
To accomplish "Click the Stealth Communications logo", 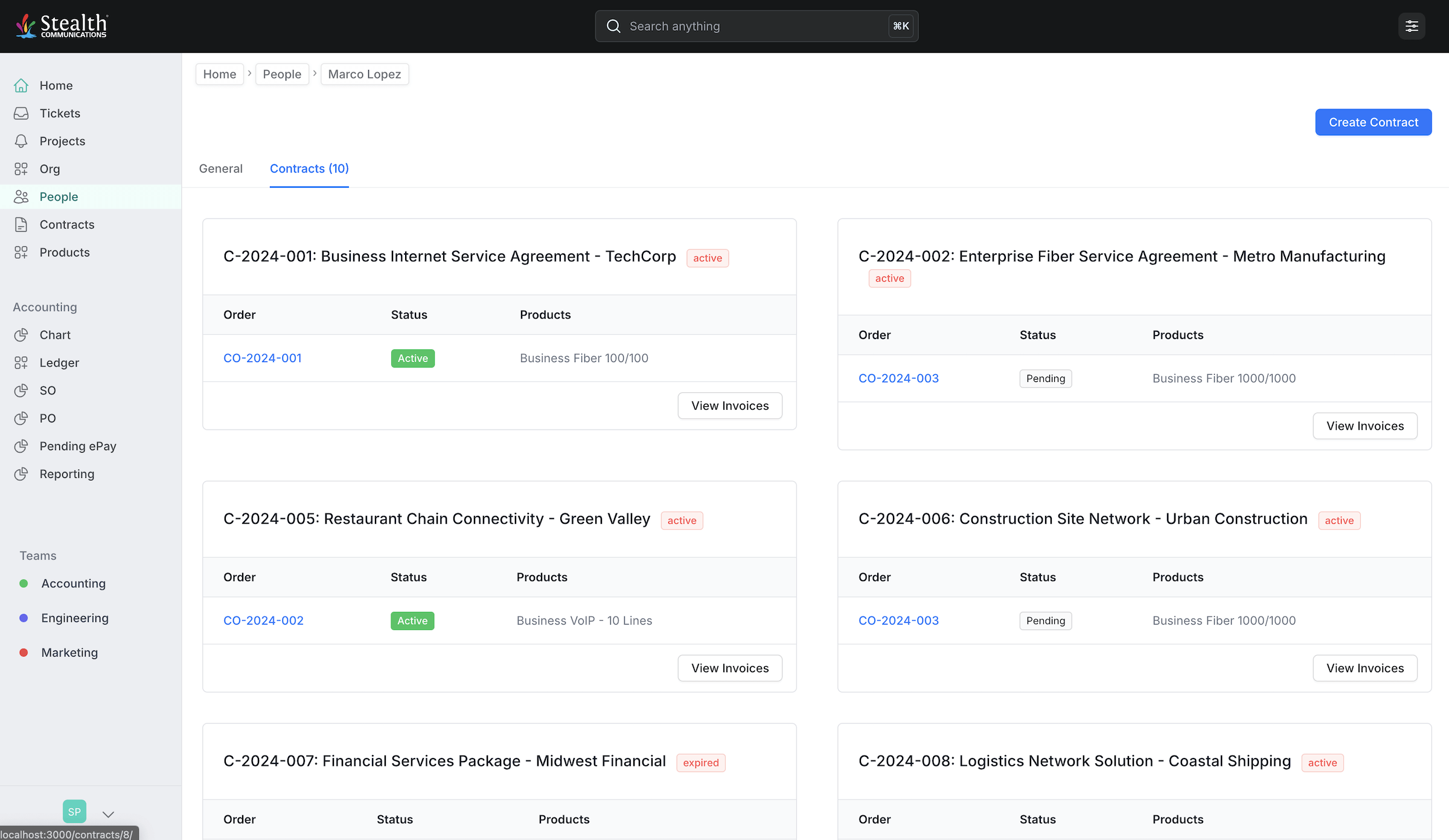I will coord(62,26).
